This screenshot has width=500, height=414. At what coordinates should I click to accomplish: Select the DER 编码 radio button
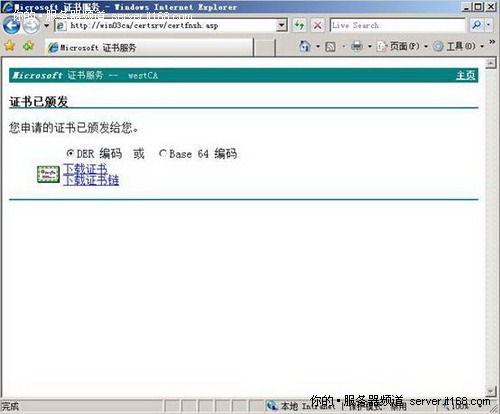coord(70,153)
